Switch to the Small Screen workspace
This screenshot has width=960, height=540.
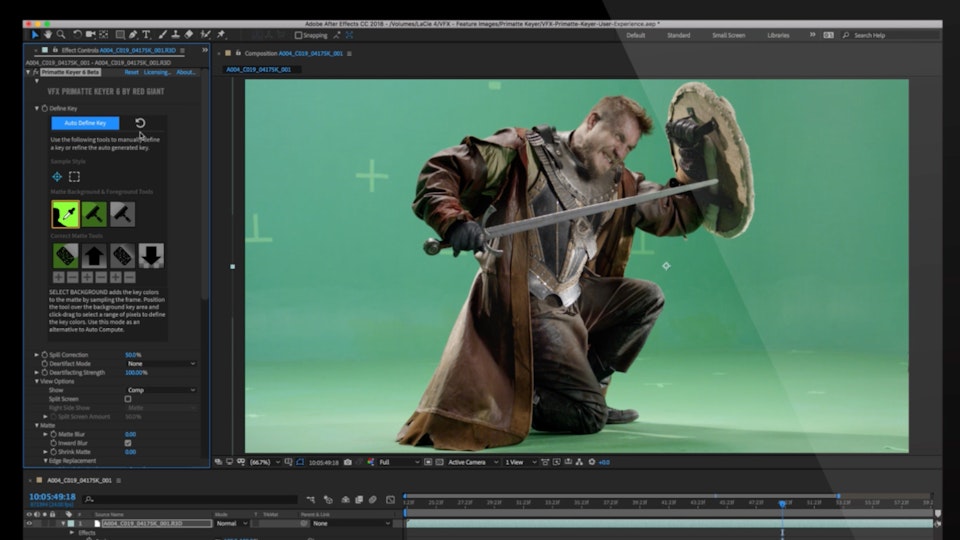(x=728, y=35)
